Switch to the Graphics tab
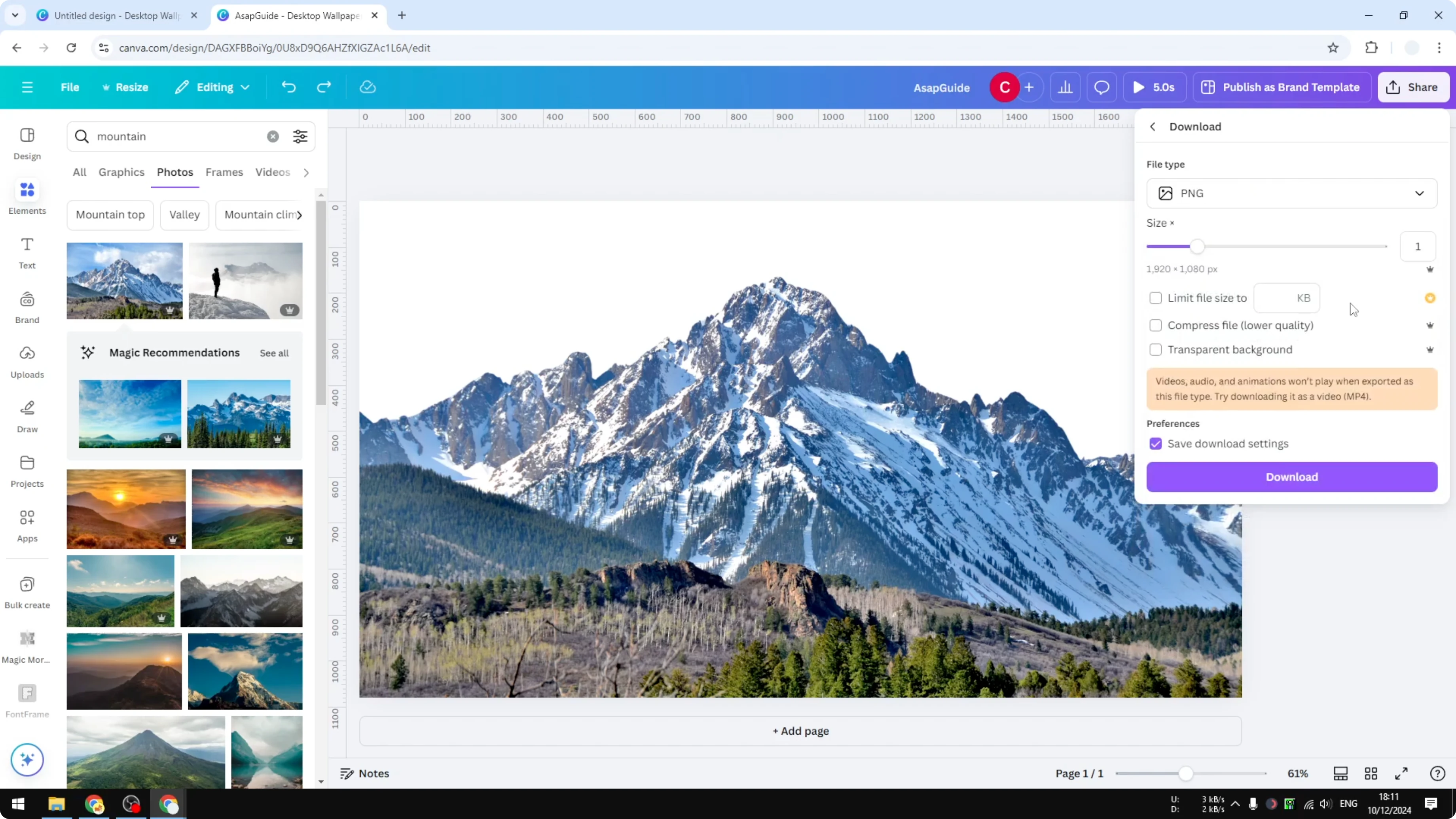Viewport: 1456px width, 819px height. 121,173
